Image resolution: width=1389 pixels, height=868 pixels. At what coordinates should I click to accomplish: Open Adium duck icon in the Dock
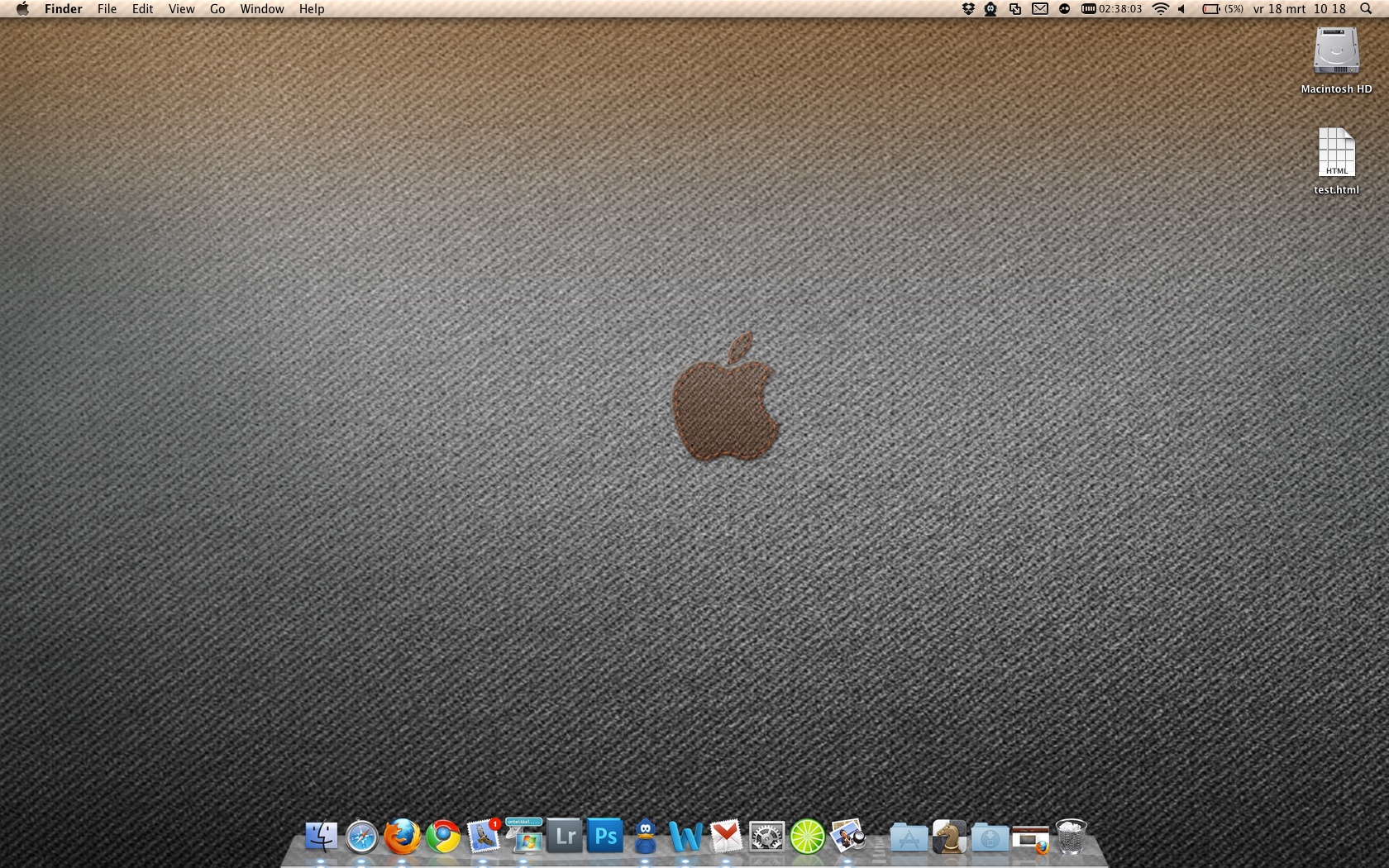click(x=646, y=837)
